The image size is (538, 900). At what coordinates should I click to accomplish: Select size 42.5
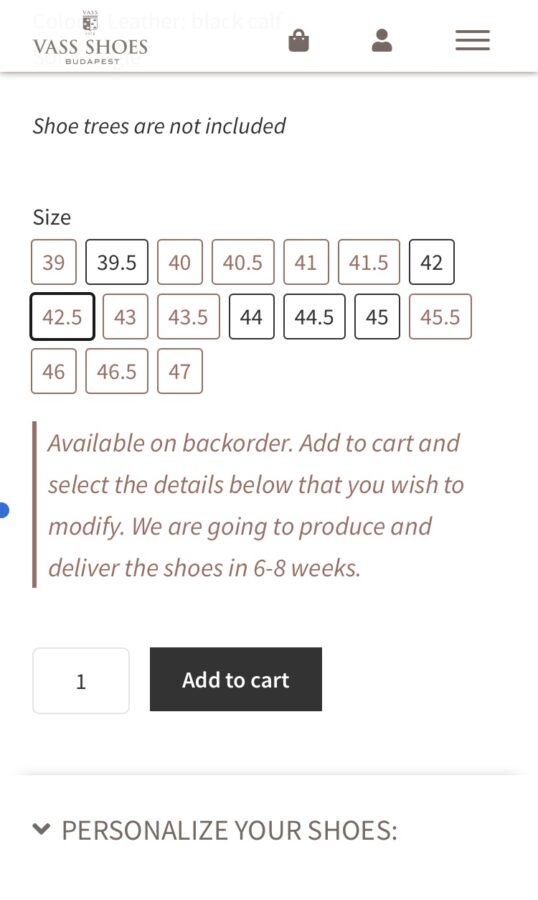click(62, 317)
